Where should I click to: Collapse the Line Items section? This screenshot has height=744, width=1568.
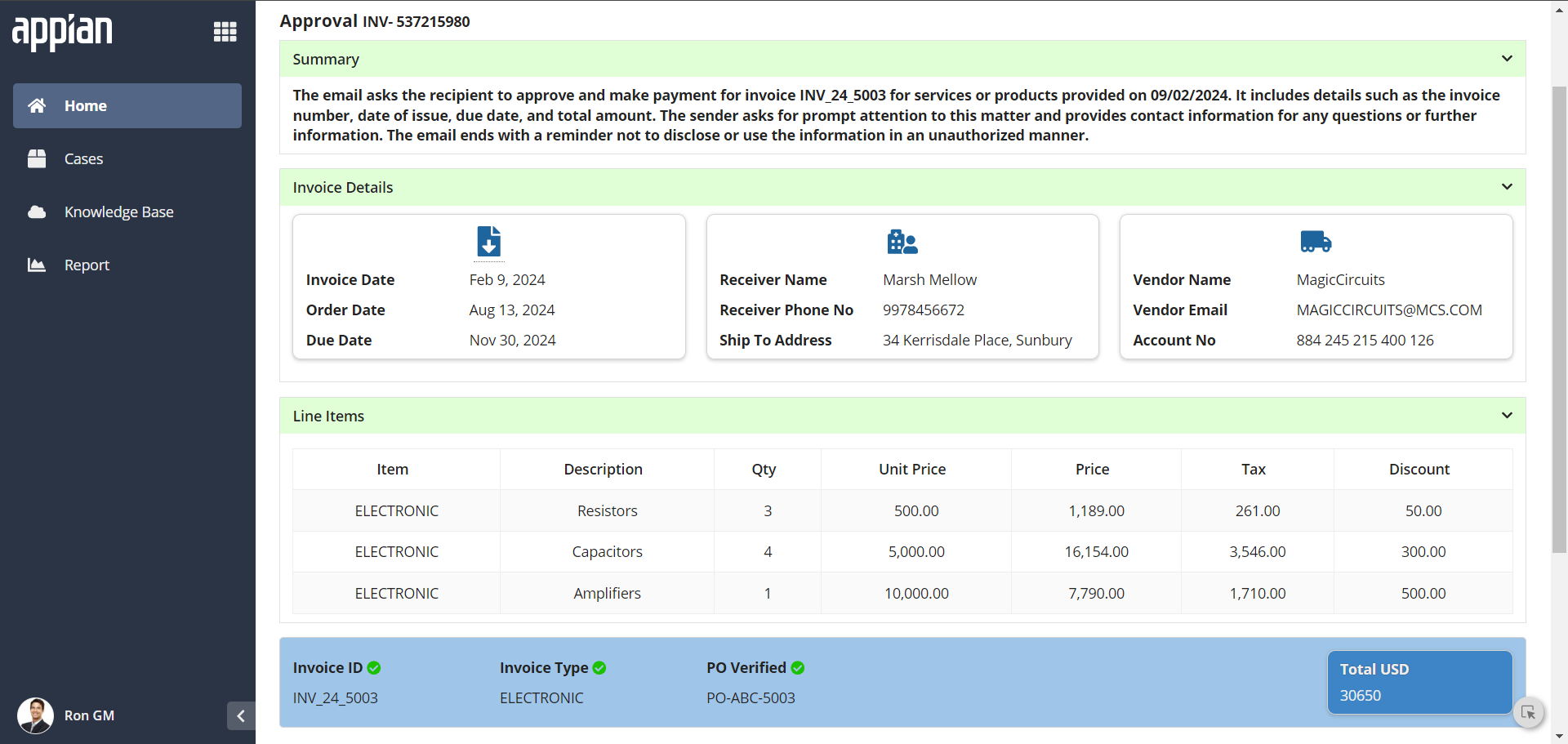[x=1507, y=416]
